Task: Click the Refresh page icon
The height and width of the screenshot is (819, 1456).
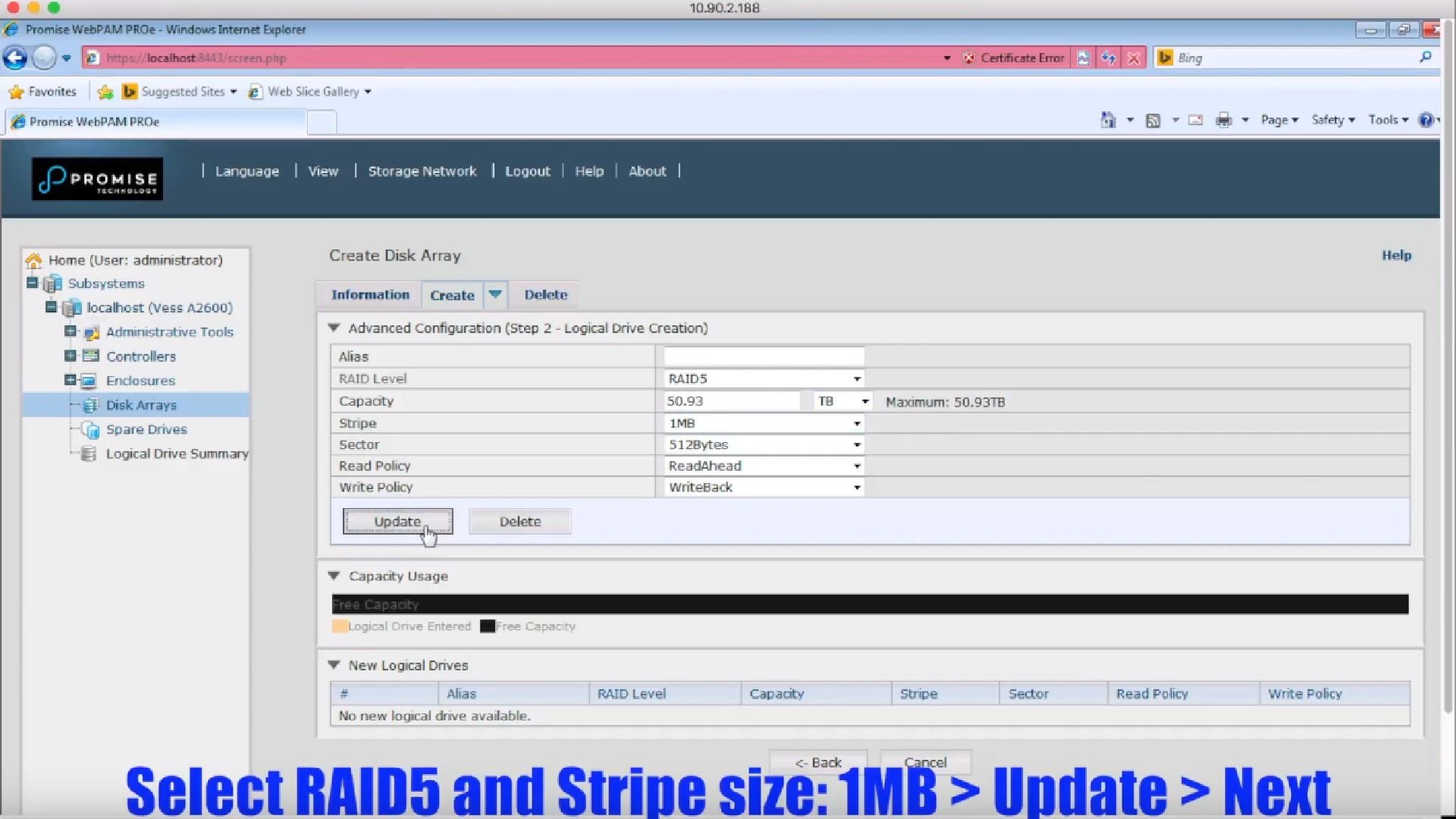Action: click(1109, 58)
